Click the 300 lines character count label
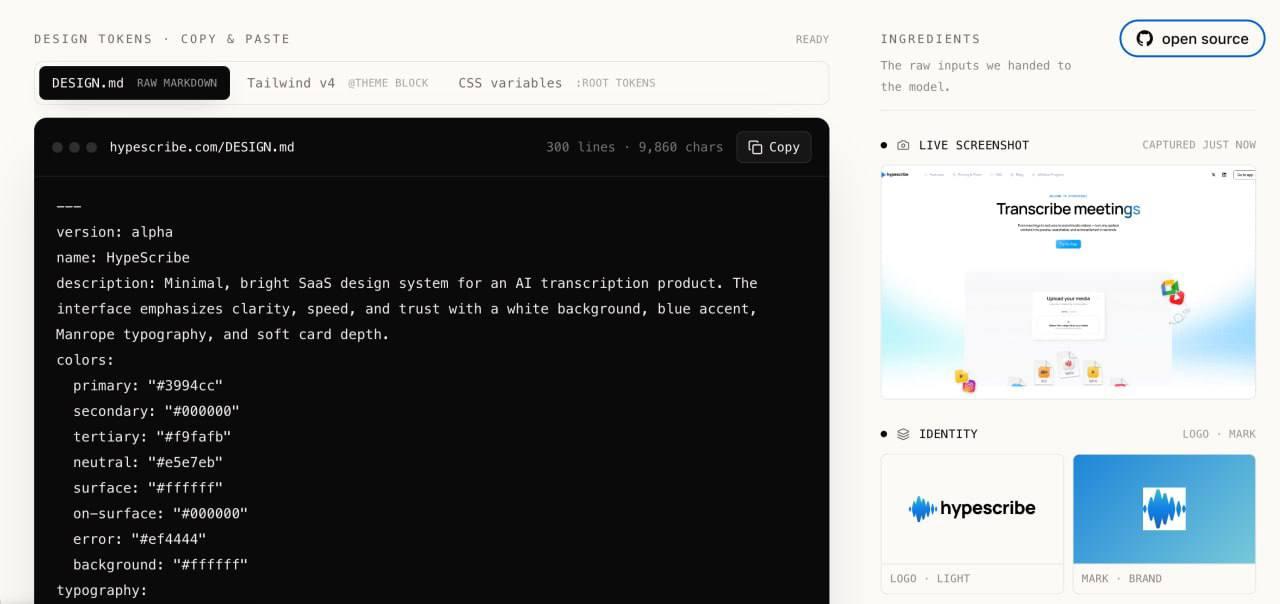 point(634,147)
